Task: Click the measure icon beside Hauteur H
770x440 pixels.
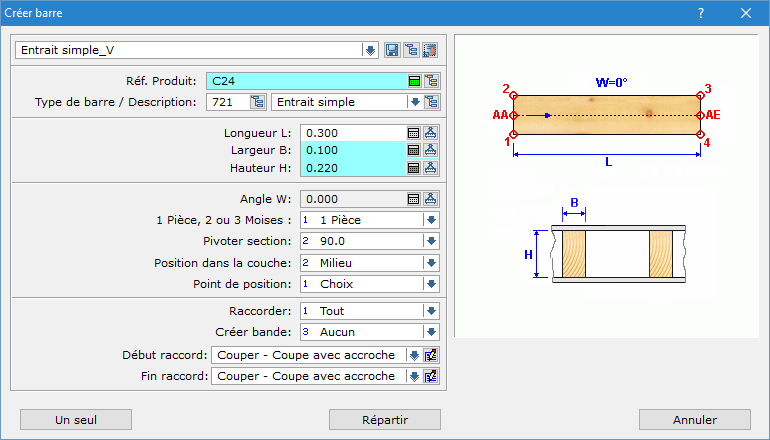Action: click(431, 168)
